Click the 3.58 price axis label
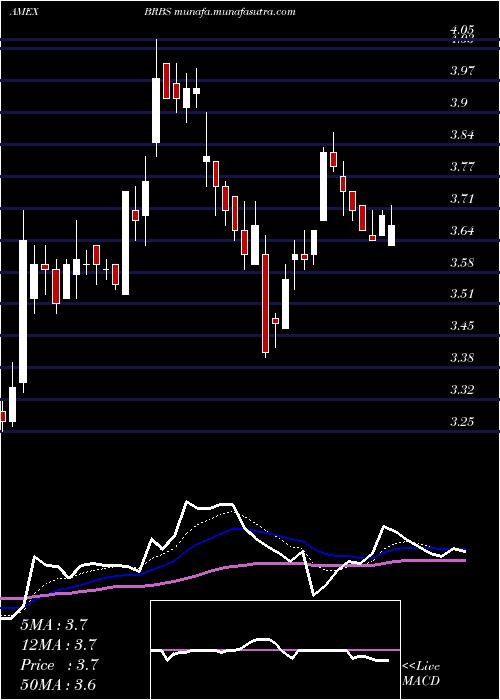 tap(462, 262)
